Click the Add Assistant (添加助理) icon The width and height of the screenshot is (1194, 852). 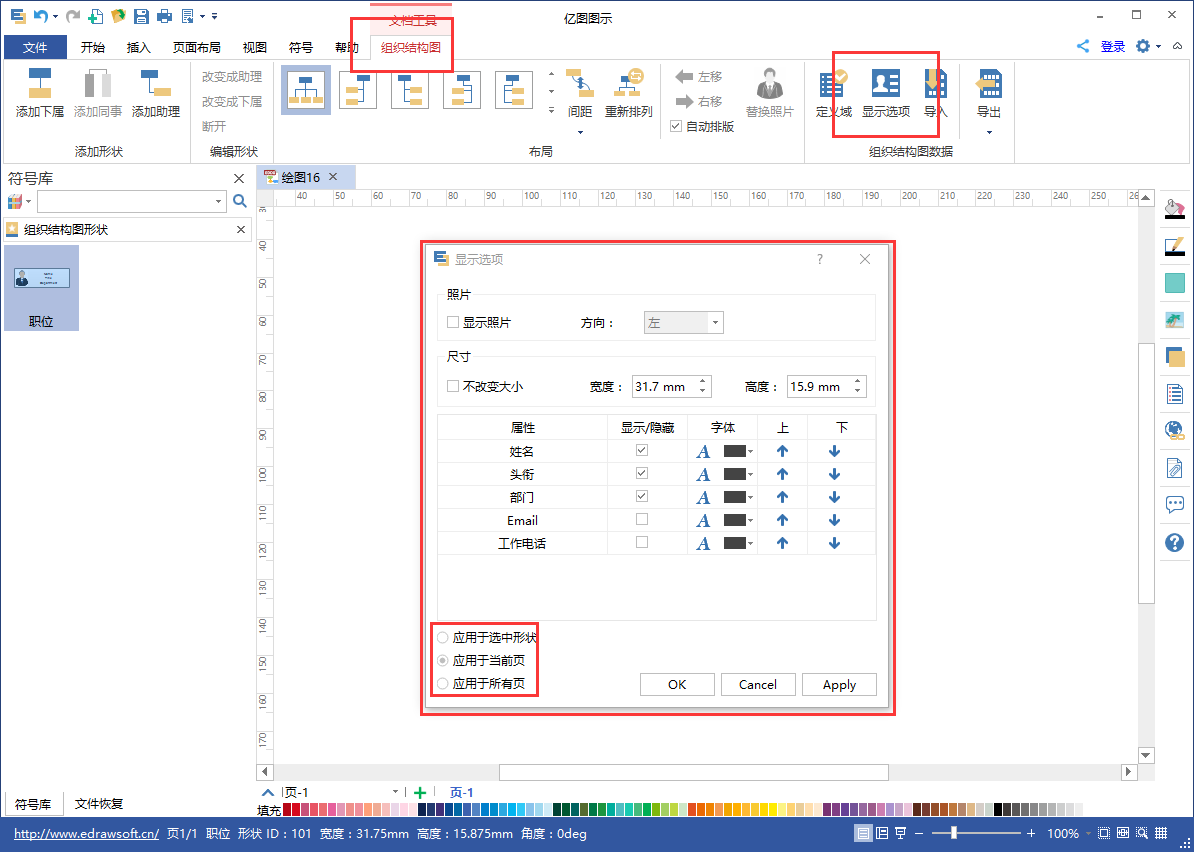click(x=155, y=84)
